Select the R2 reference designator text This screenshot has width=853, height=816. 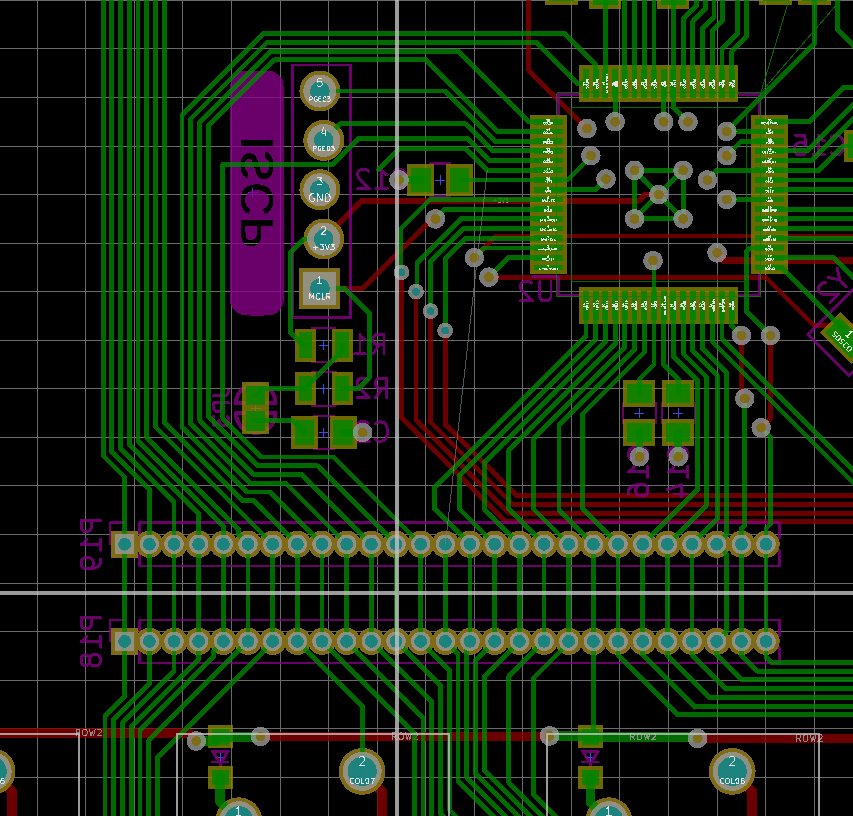[x=372, y=389]
